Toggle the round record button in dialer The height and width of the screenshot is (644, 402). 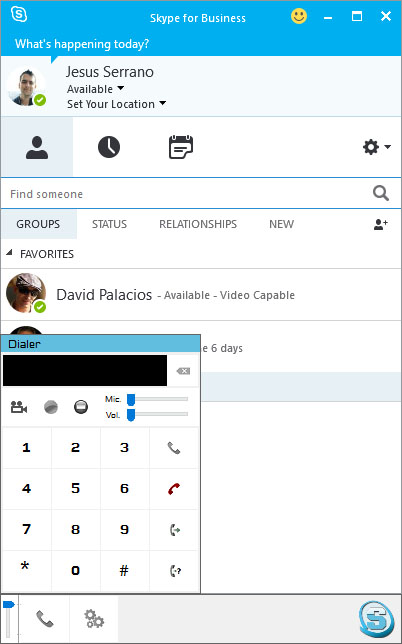(51, 407)
